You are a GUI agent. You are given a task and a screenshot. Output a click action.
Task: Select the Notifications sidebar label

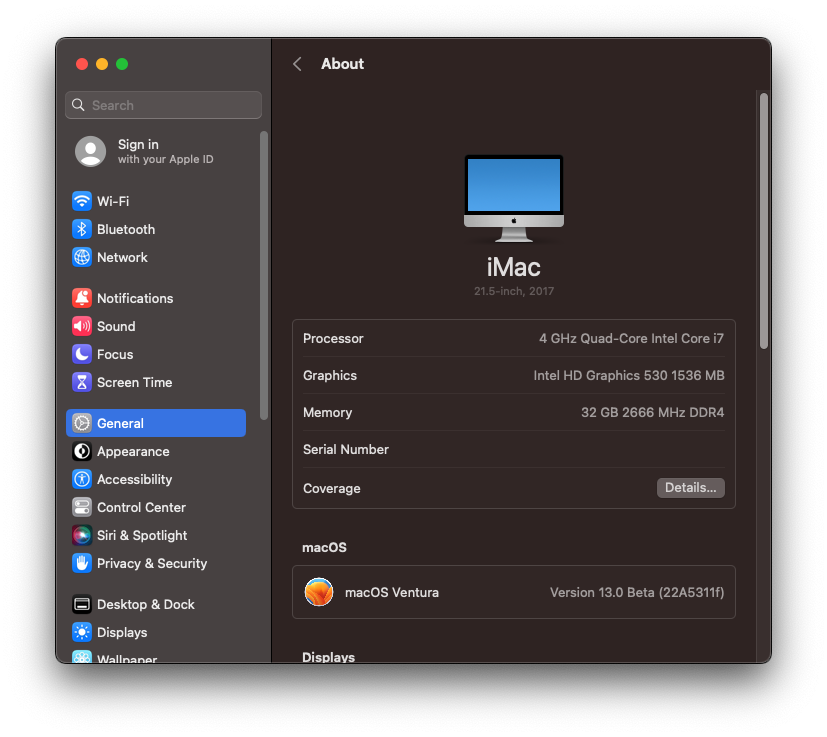(x=135, y=298)
